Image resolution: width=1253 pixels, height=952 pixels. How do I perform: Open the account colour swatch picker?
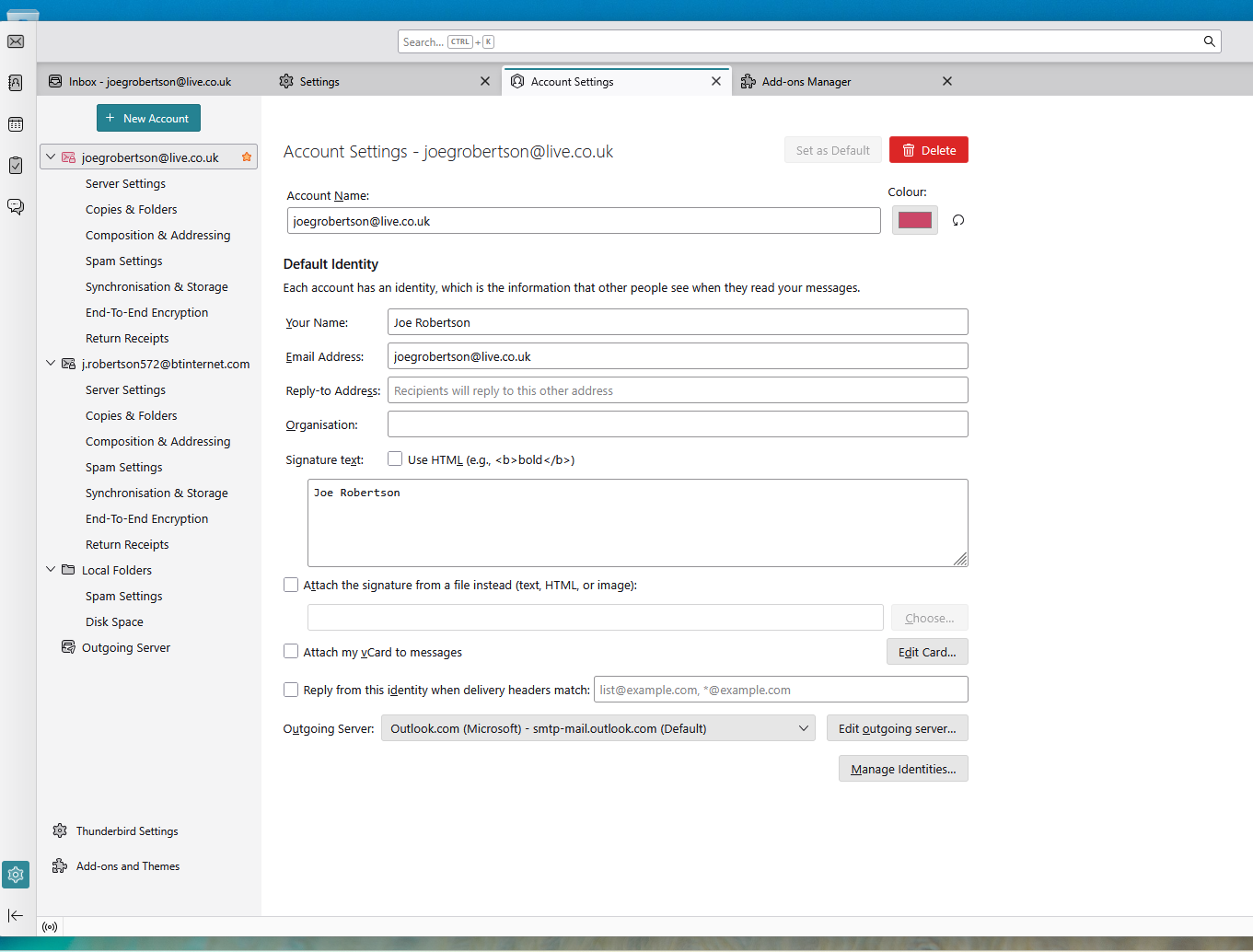tap(914, 221)
